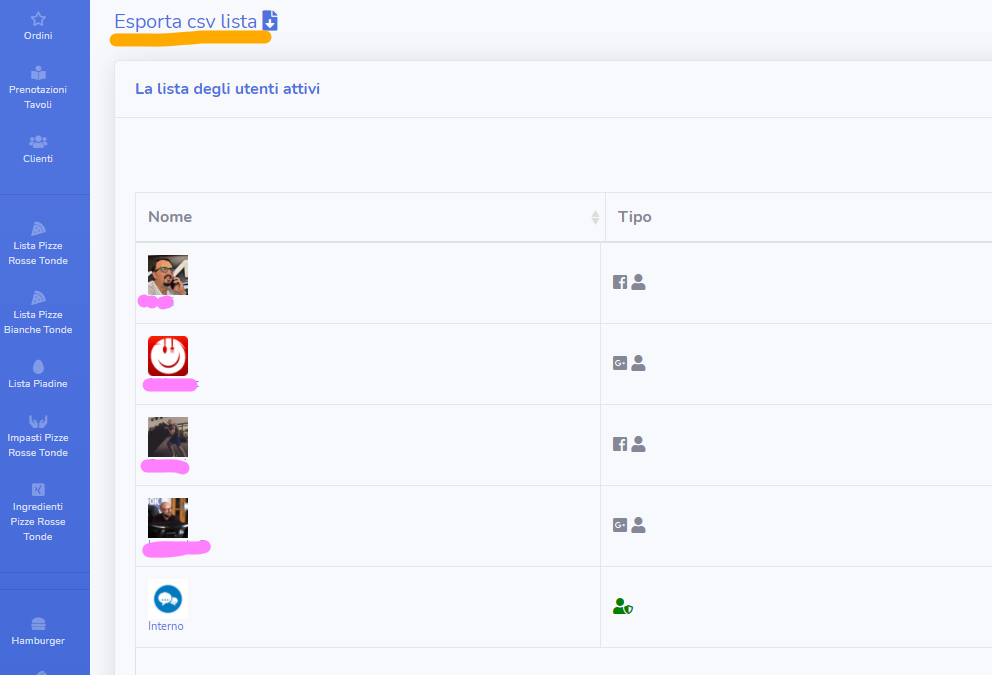Click the CSV file download icon
Screen dimensions: 992x675
(270, 21)
